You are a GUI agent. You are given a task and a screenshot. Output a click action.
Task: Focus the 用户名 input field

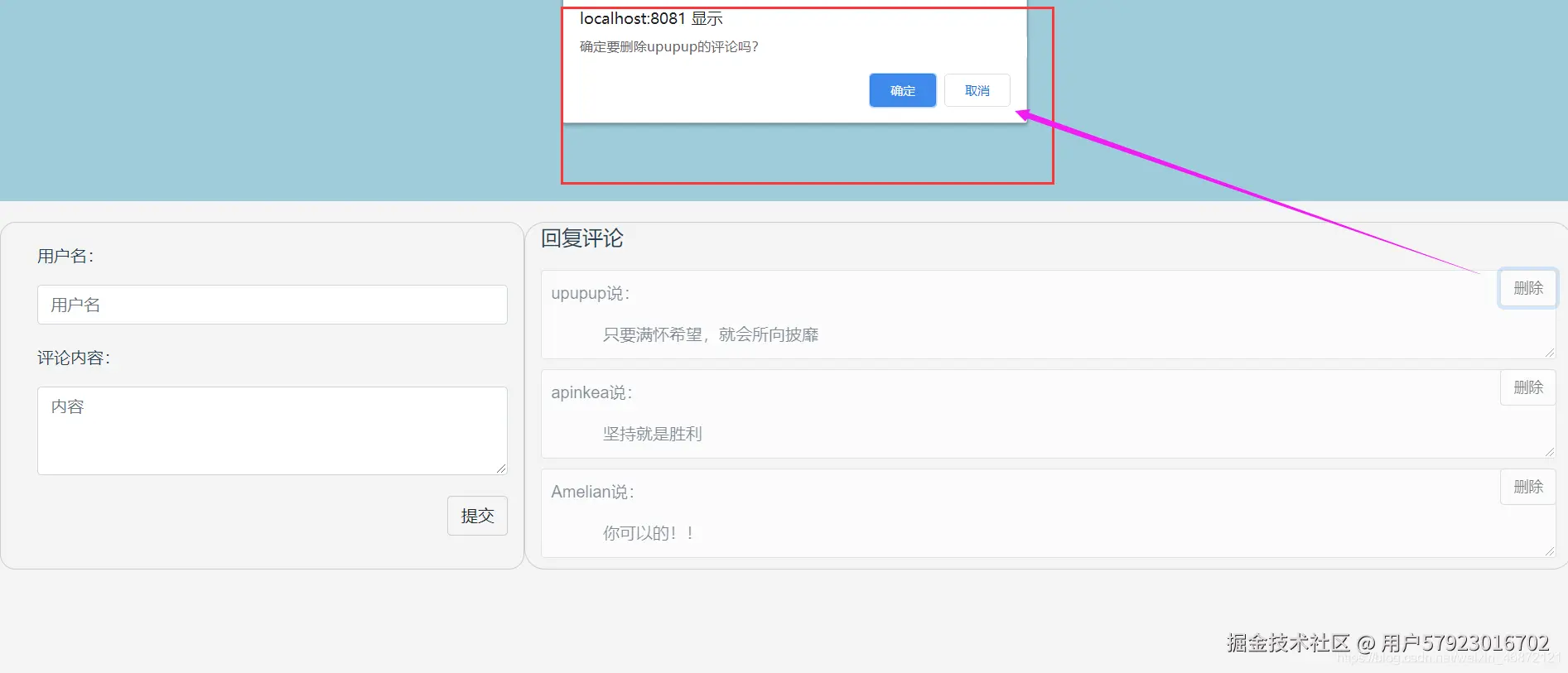[272, 305]
